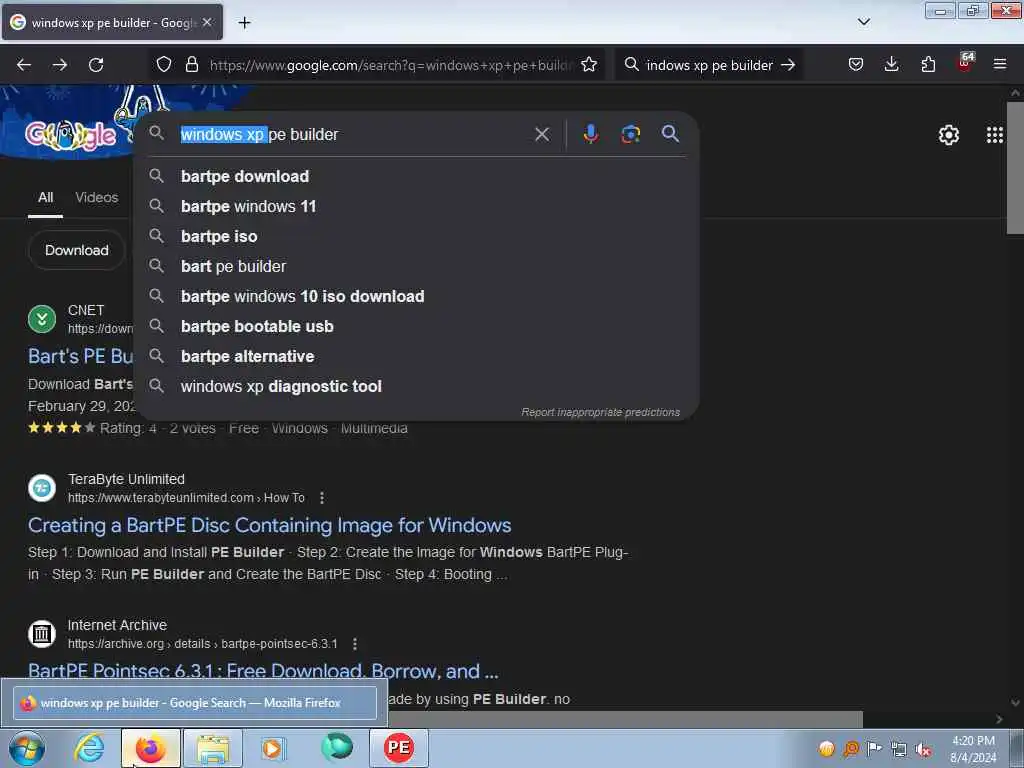1024x768 pixels.
Task: Switch to the All results tab
Action: [x=45, y=197]
